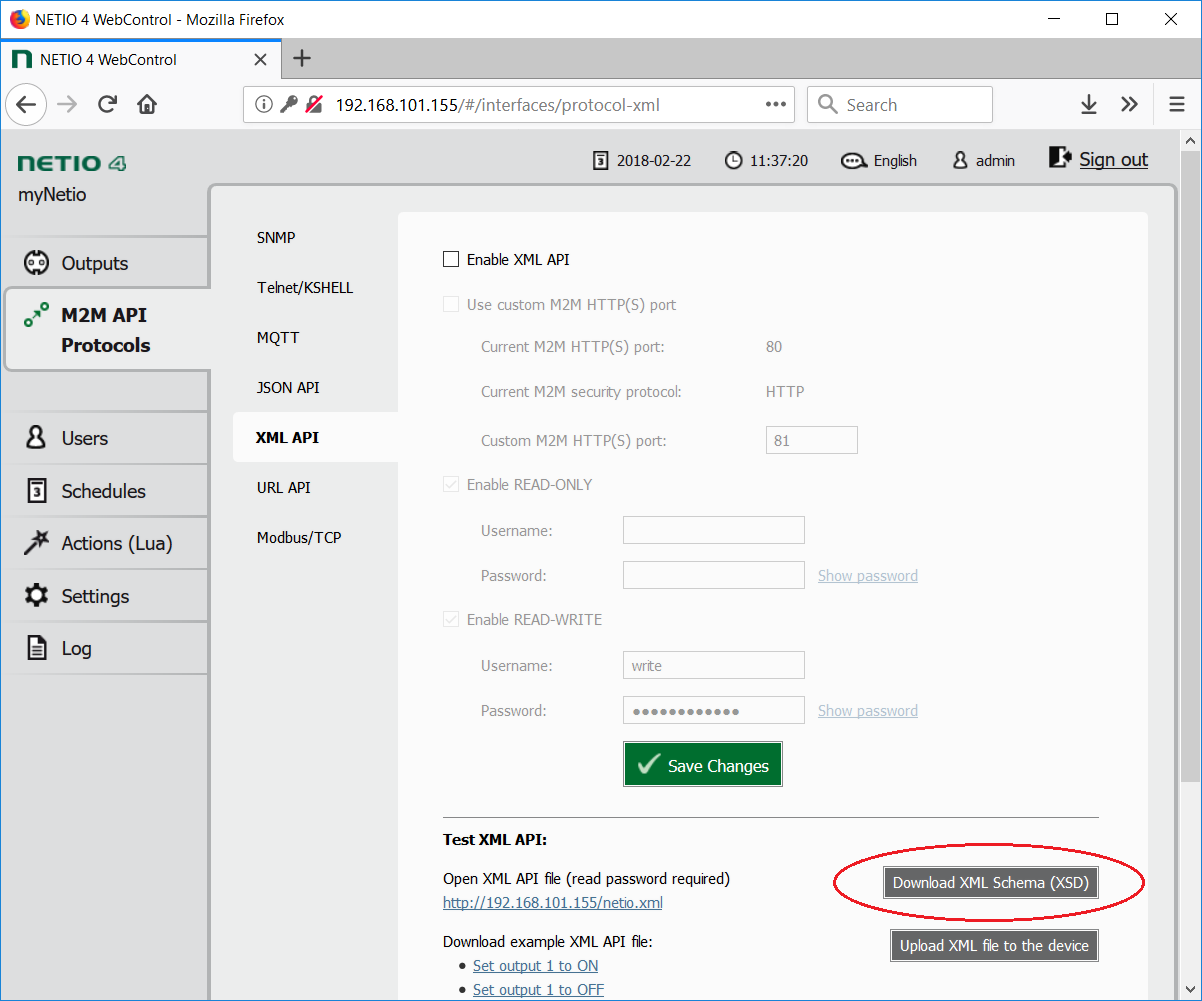Click Show password for READ-WRITE
Image resolution: width=1202 pixels, height=1001 pixels.
868,711
